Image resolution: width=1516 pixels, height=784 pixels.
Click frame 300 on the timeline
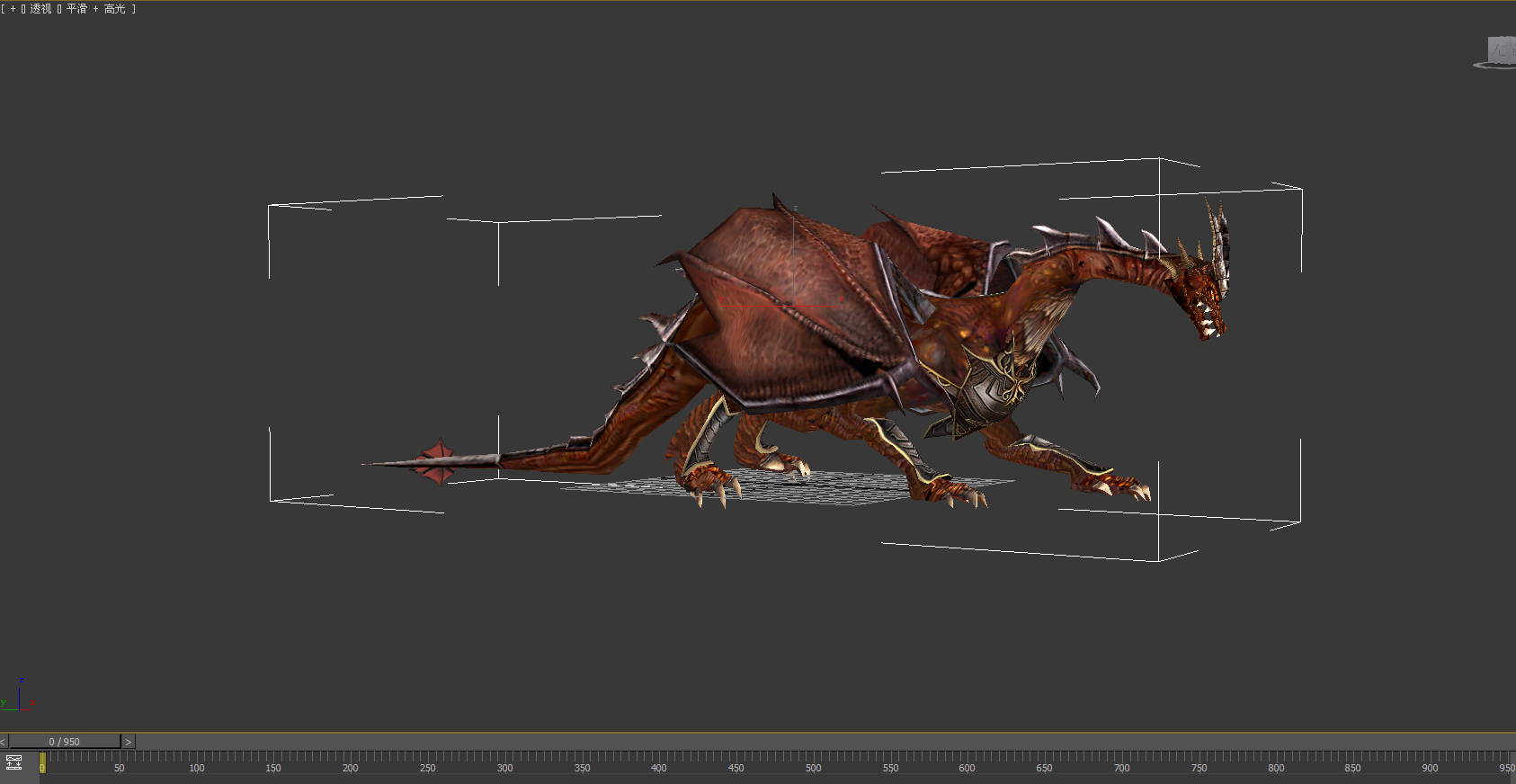[504, 768]
